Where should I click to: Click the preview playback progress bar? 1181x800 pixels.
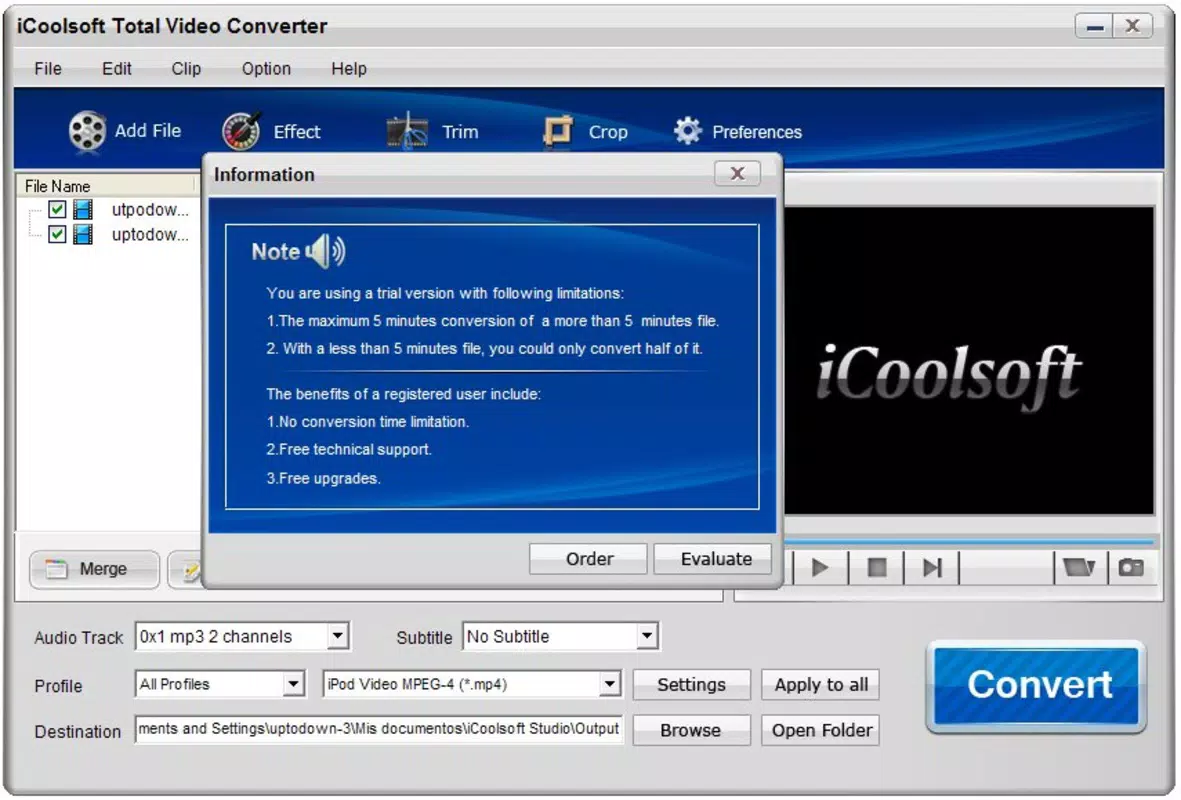(968, 542)
